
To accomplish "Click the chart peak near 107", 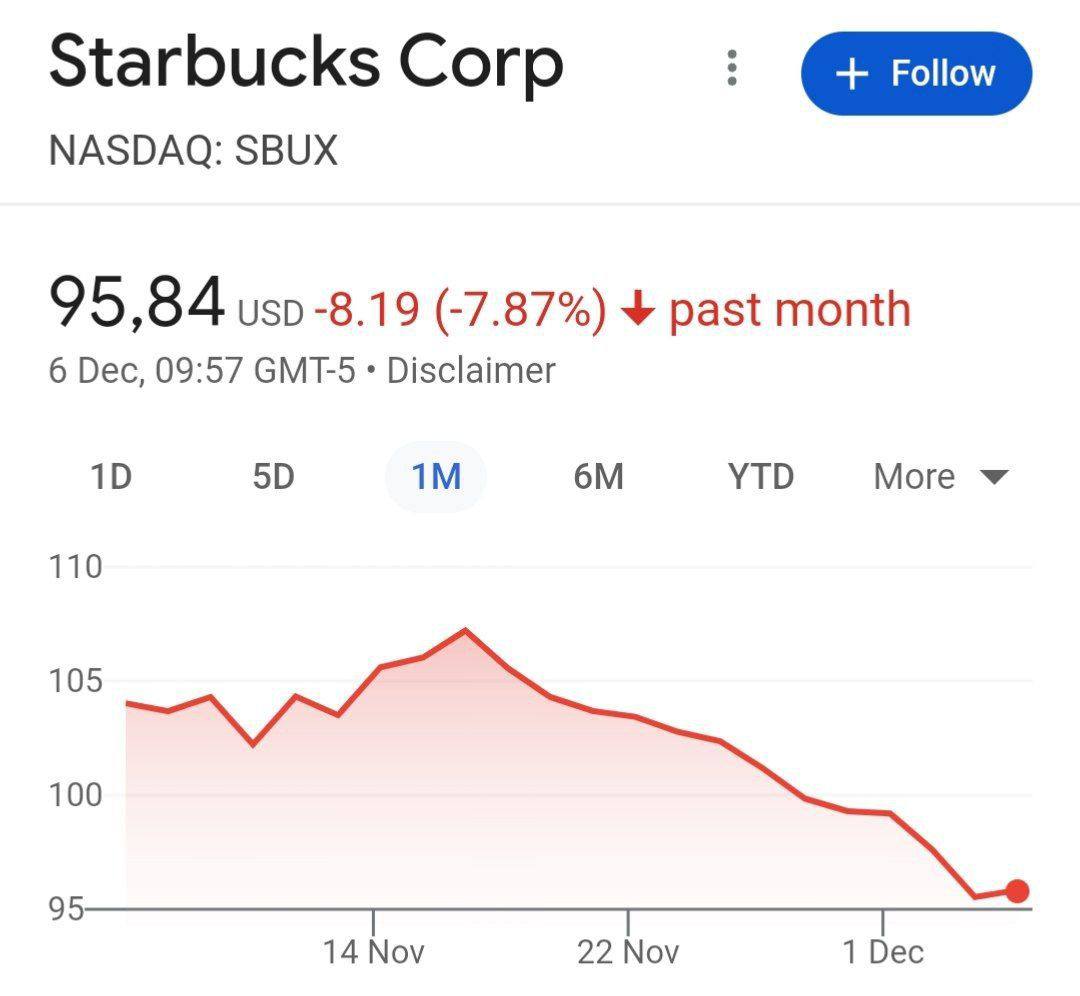I will (x=465, y=630).
